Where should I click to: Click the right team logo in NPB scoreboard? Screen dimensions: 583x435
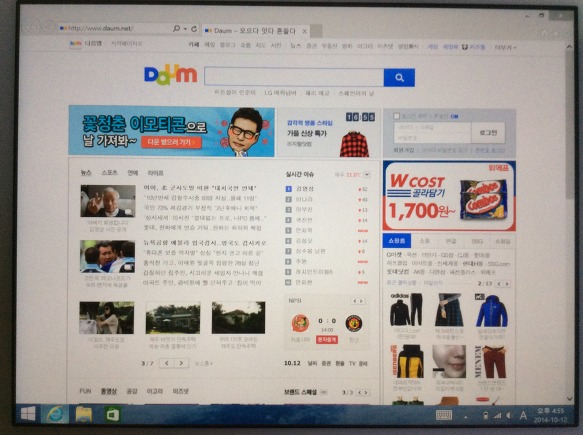click(354, 323)
